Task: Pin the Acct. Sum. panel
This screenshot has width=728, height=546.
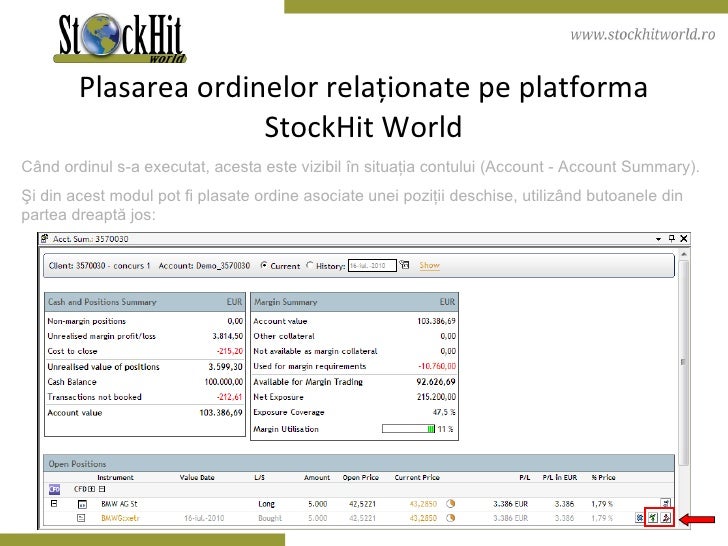Action: [671, 238]
